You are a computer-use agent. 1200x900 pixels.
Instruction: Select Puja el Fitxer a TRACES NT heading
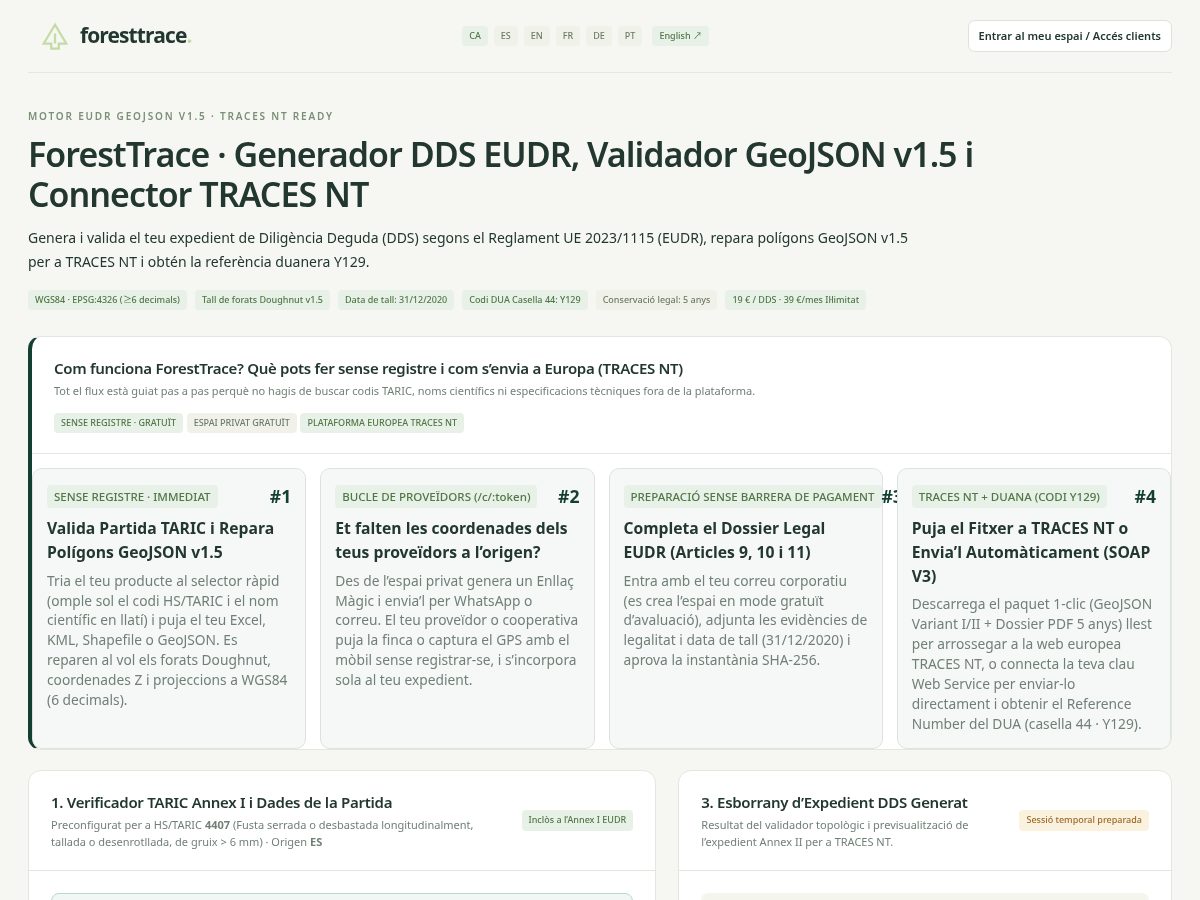(1031, 552)
